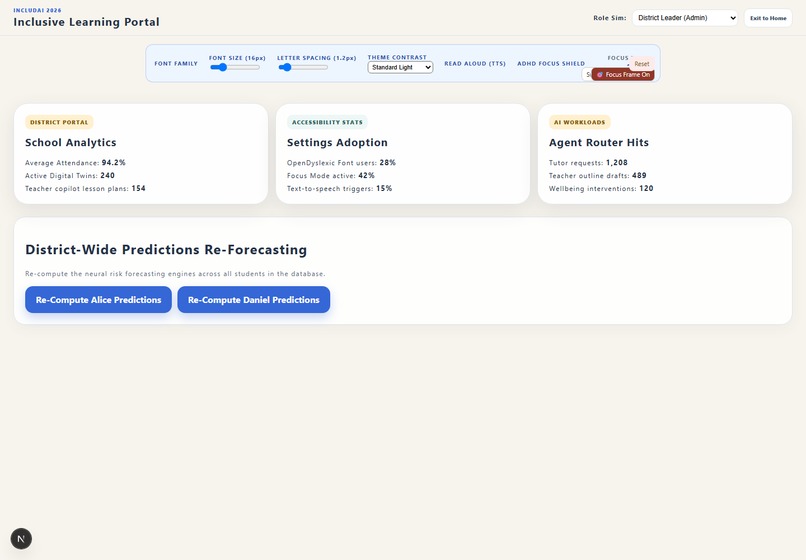Open the Theme Contrast dropdown
806x560 pixels.
[x=400, y=67]
